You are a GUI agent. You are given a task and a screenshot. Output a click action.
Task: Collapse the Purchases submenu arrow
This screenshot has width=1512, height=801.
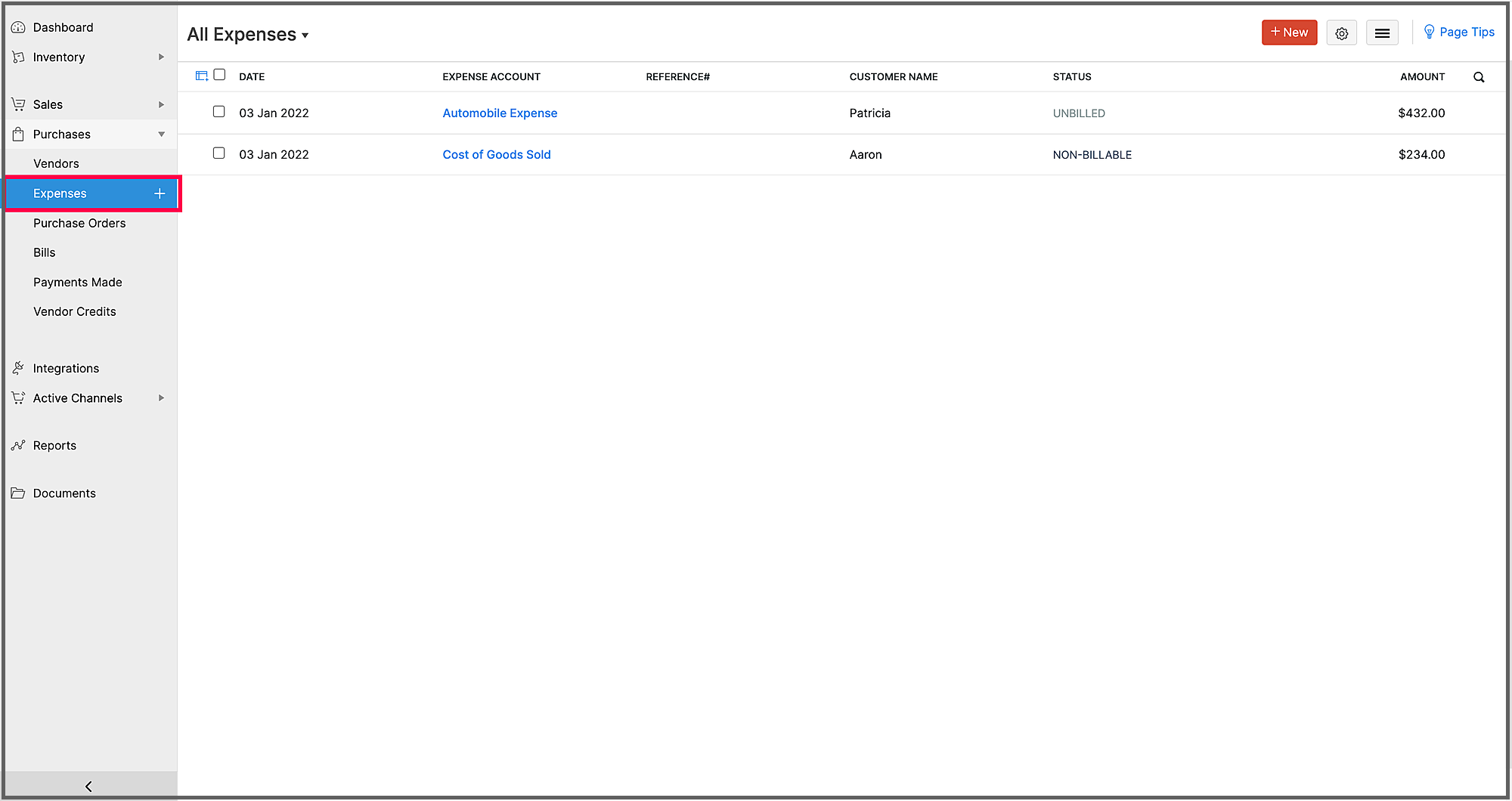tap(161, 135)
